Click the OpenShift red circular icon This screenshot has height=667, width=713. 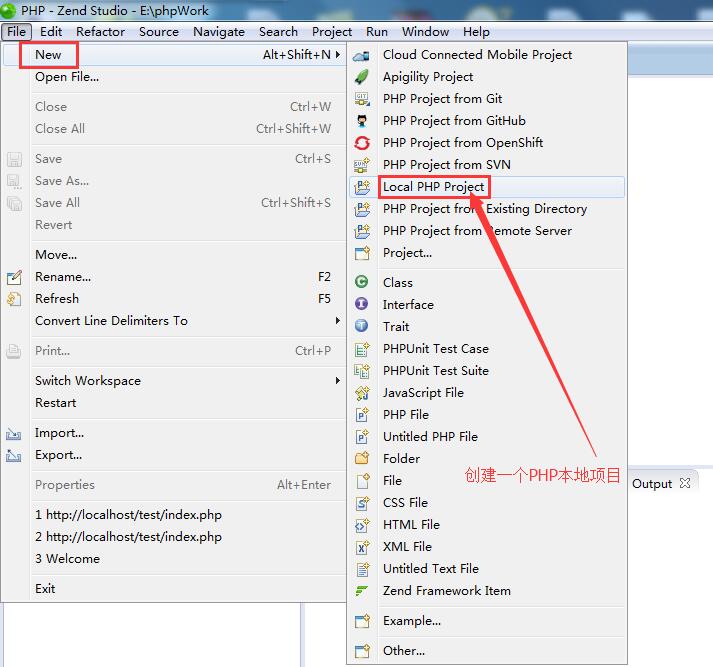coord(362,143)
